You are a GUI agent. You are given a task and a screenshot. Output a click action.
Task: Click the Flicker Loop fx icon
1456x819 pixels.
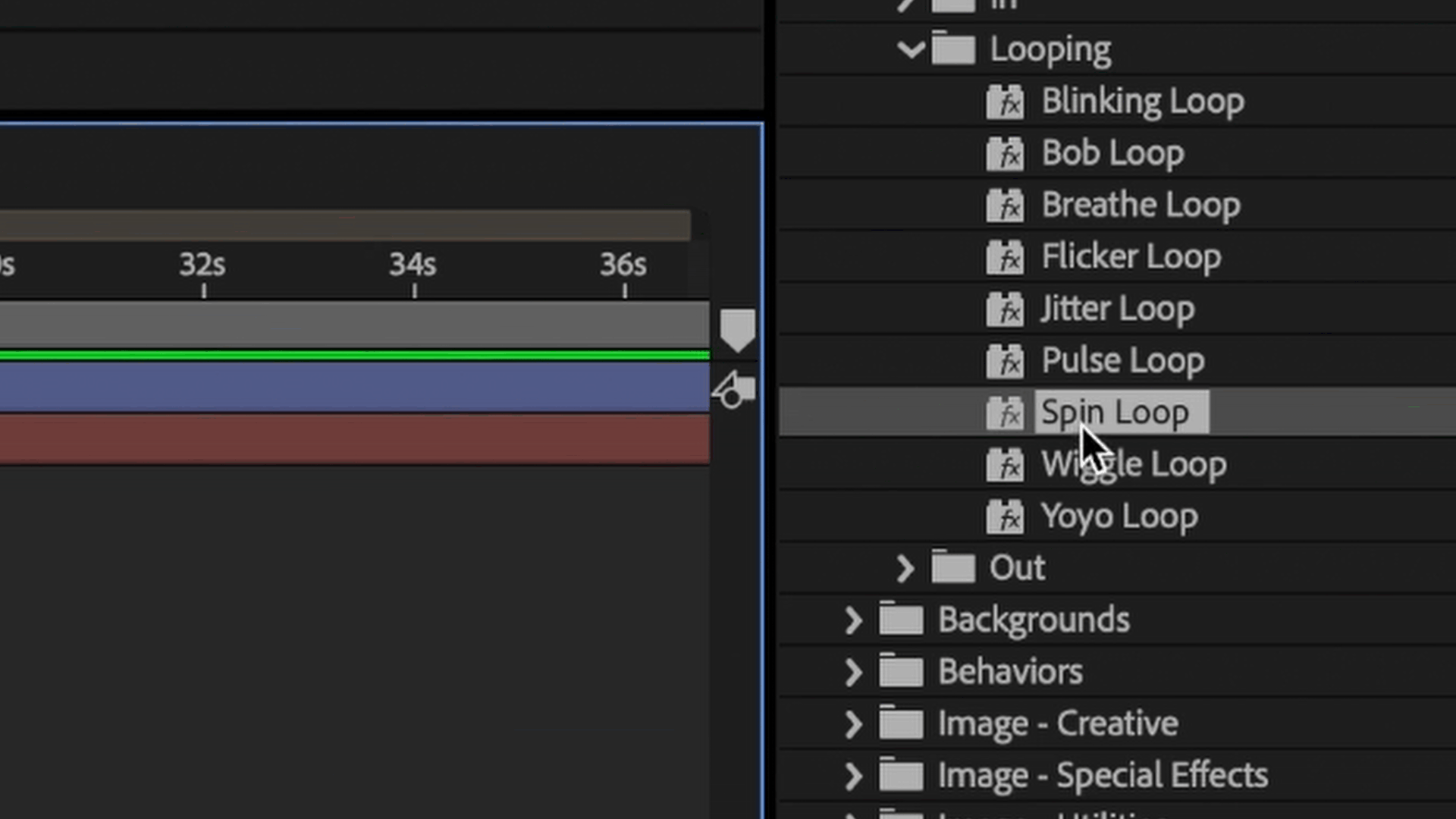(1006, 257)
